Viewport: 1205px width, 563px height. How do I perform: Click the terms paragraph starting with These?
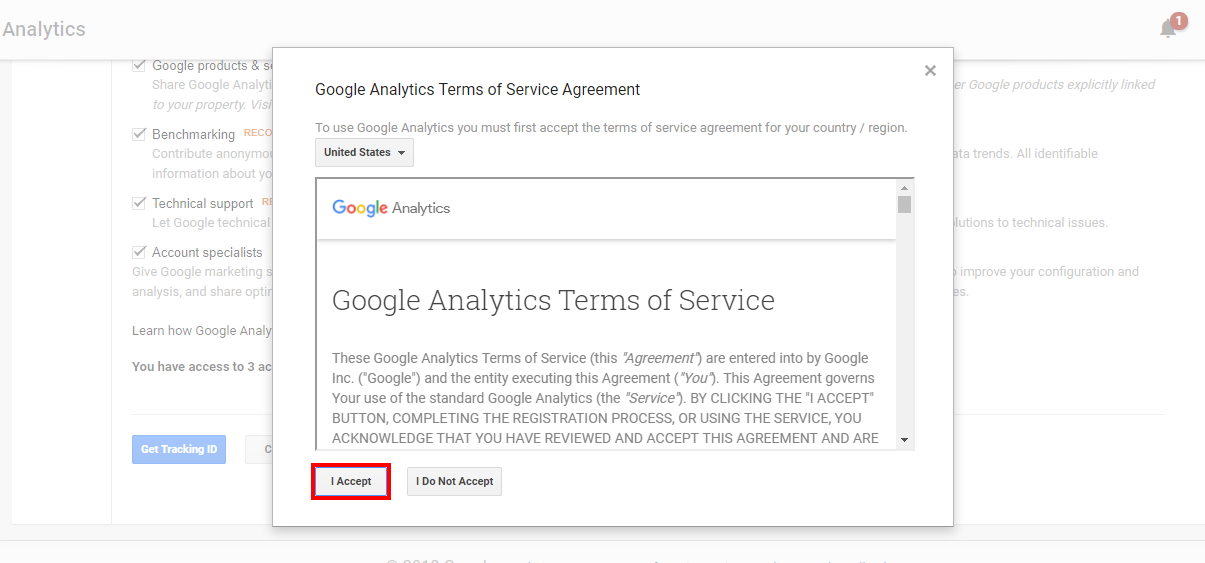click(x=603, y=398)
